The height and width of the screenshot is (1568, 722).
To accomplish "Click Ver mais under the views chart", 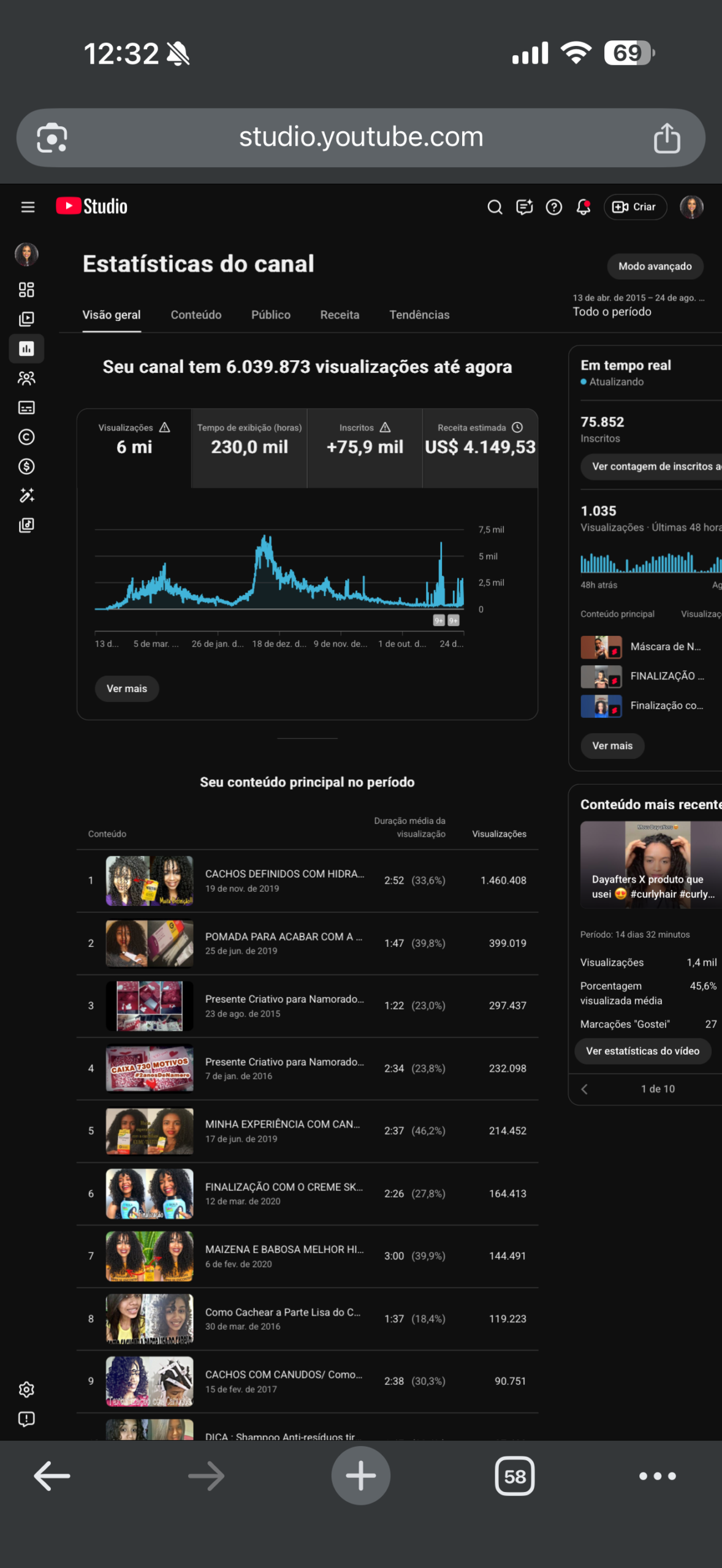I will coord(127,689).
